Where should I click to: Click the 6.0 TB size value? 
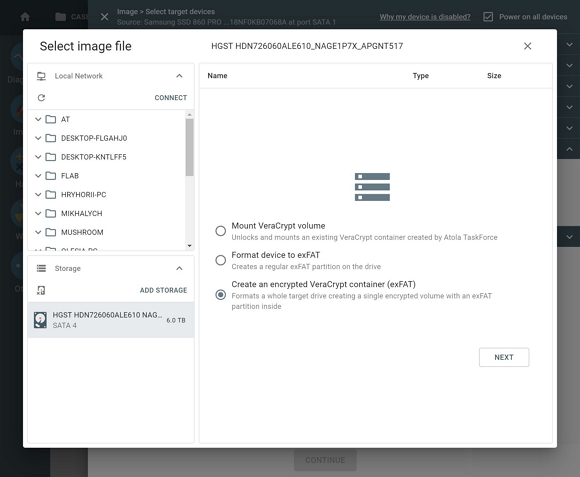[x=176, y=320]
